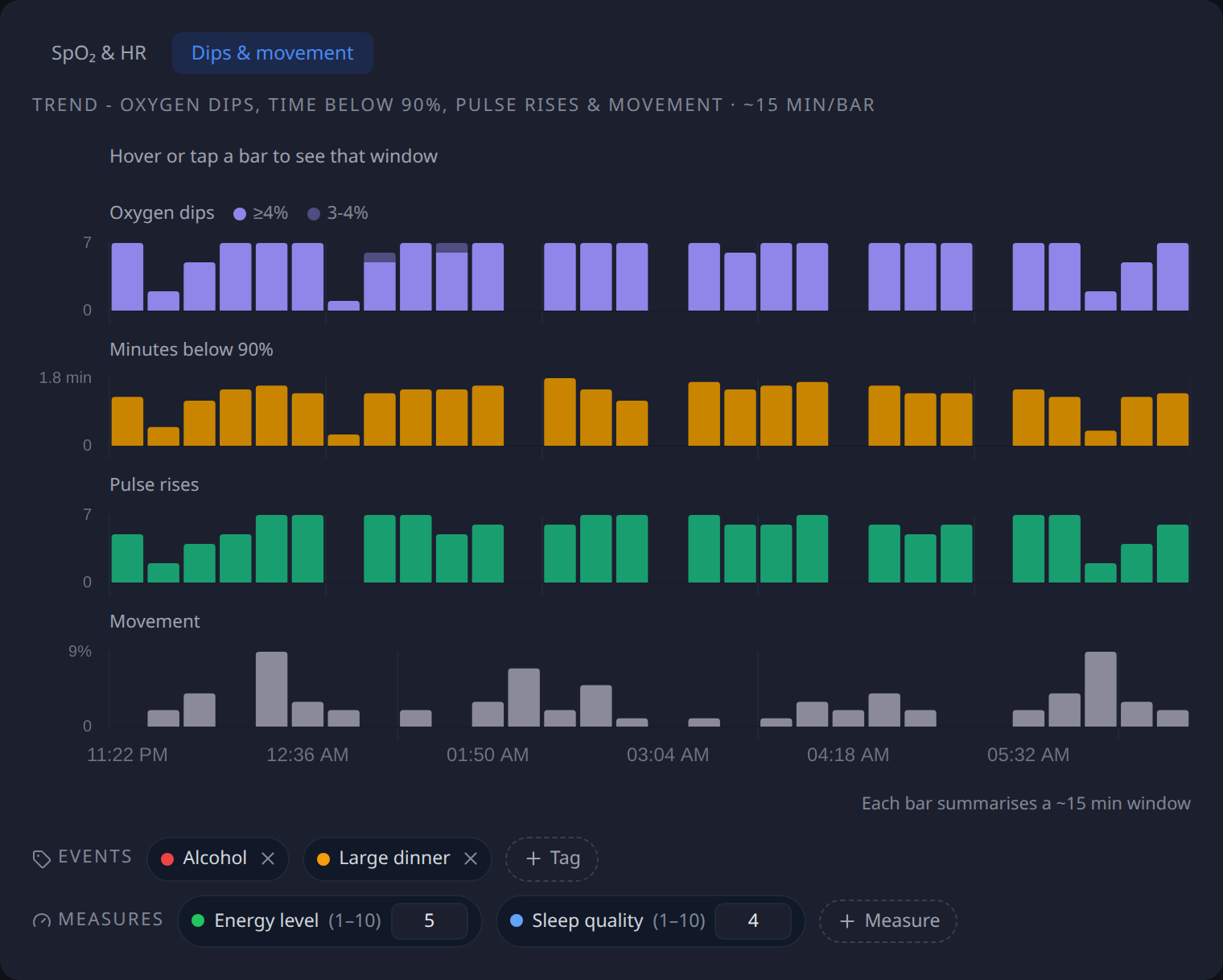Image resolution: width=1223 pixels, height=980 pixels.
Task: Click the 04:18 AM time label
Action: point(848,755)
